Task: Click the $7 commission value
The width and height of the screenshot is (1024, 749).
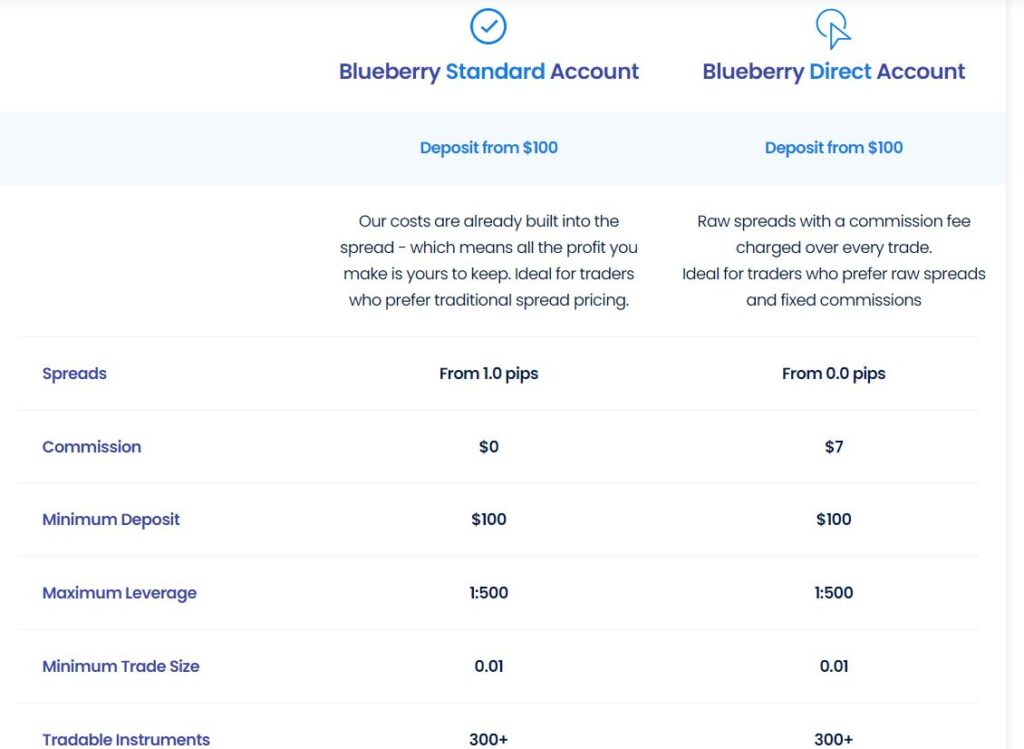Action: 833,447
